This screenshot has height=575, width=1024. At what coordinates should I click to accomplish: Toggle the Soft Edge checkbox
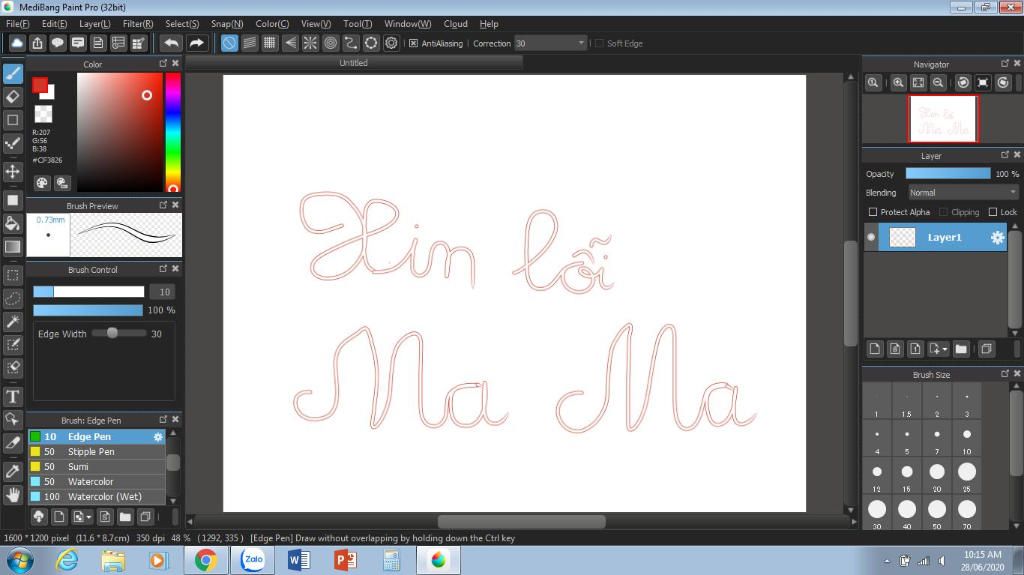(x=599, y=43)
